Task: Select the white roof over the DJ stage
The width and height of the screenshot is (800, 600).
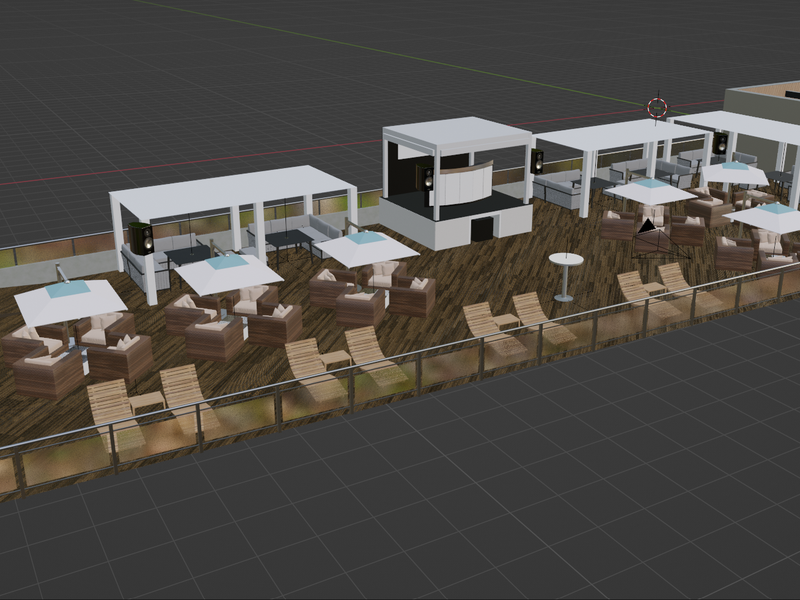Action: (457, 135)
